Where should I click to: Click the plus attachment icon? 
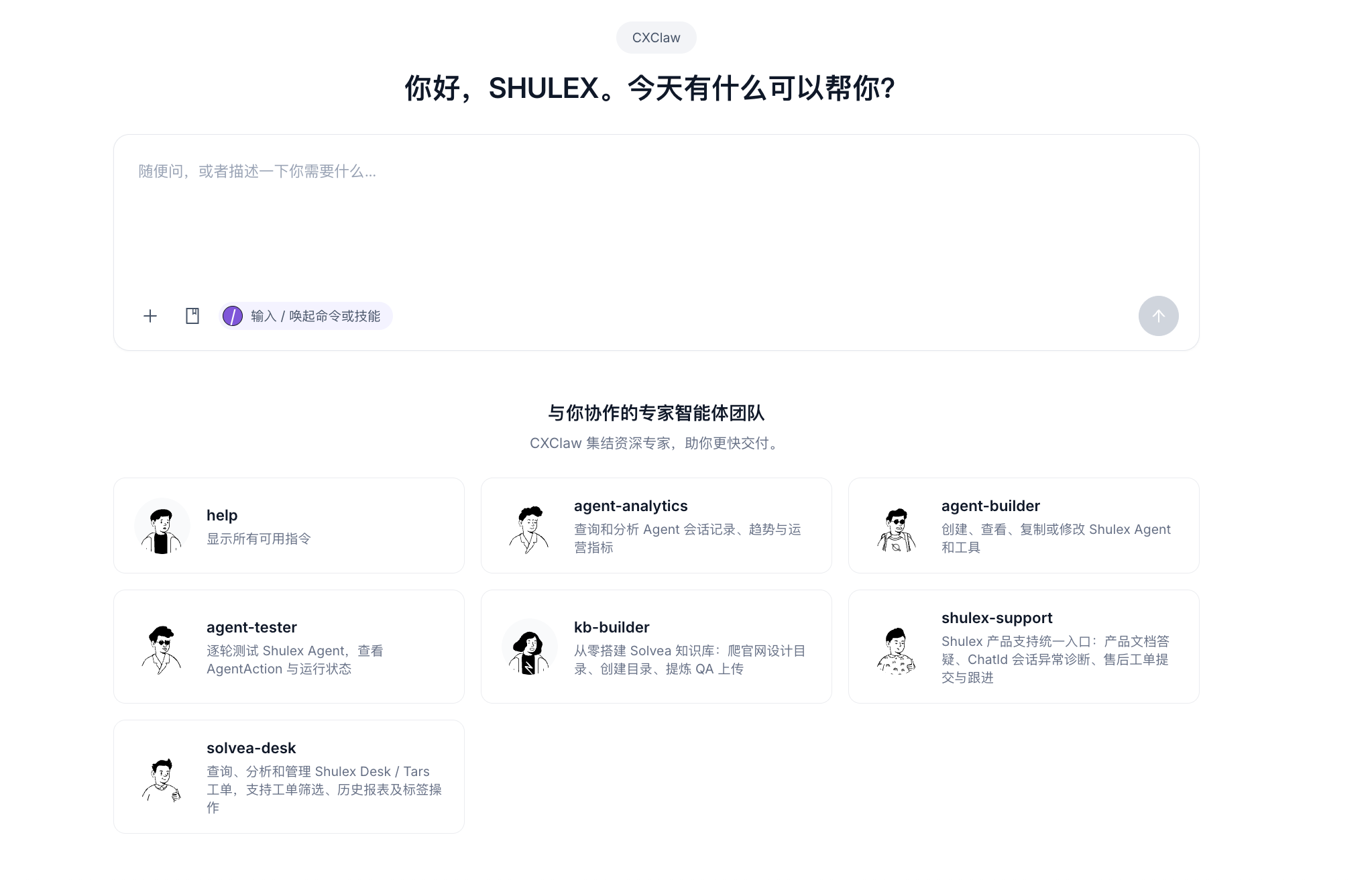(x=150, y=316)
